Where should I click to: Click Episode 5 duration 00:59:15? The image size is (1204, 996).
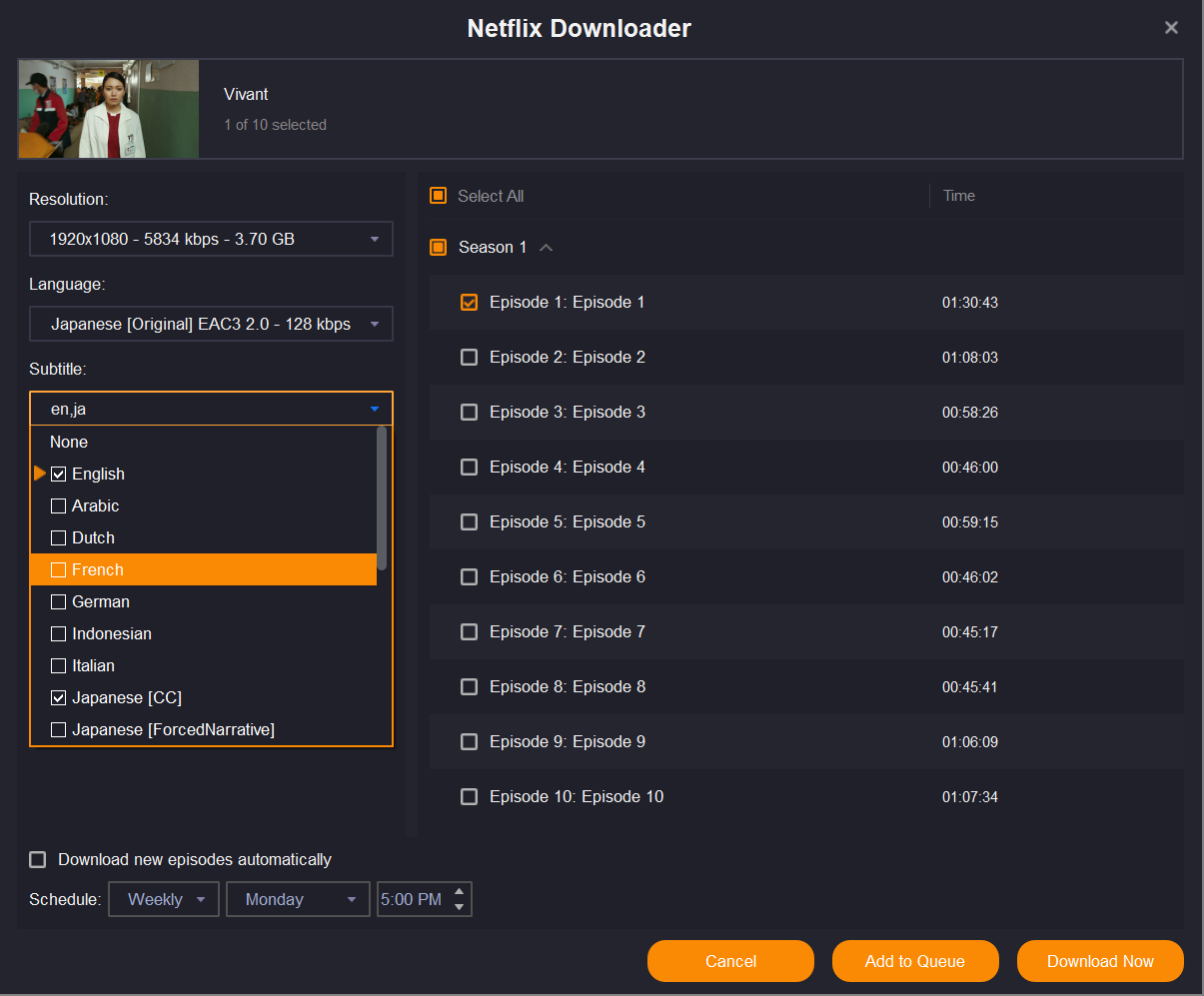click(x=969, y=521)
